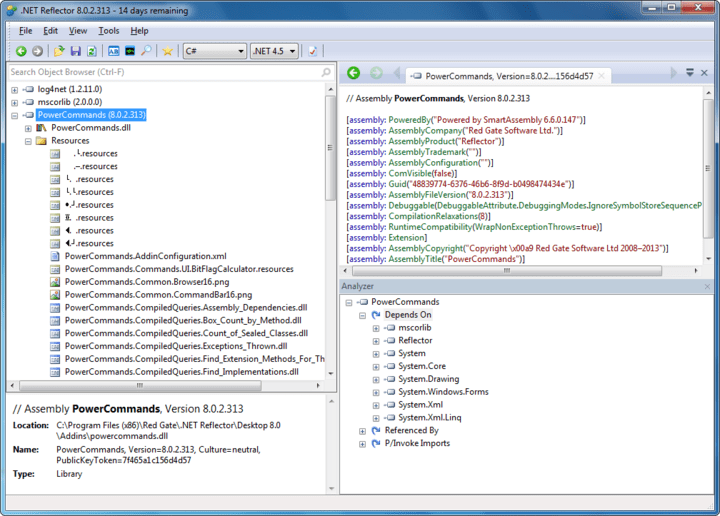
Task: Click the Open assembly folder icon
Action: point(60,51)
